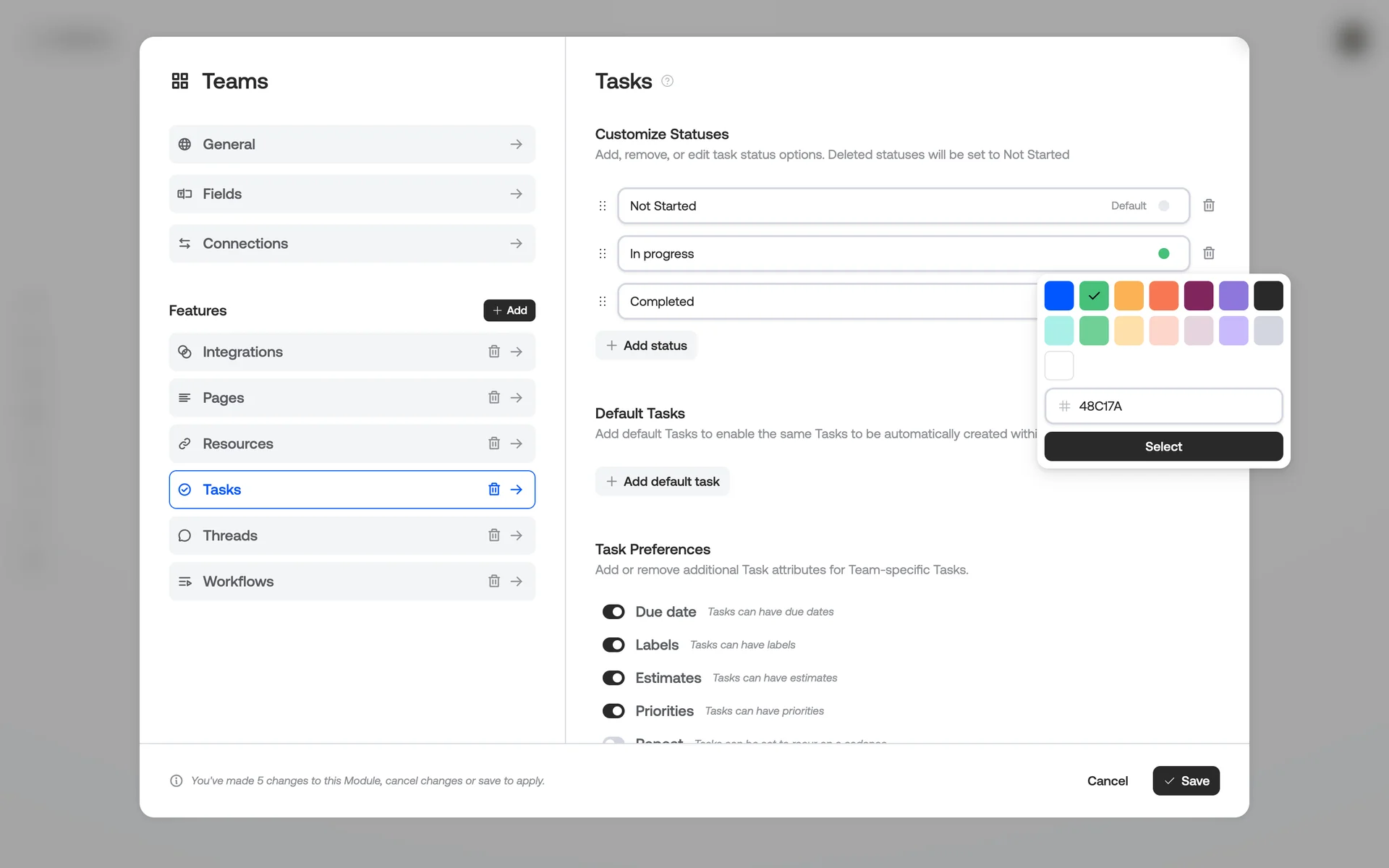
Task: Click the help icon beside Tasks heading
Action: [667, 81]
